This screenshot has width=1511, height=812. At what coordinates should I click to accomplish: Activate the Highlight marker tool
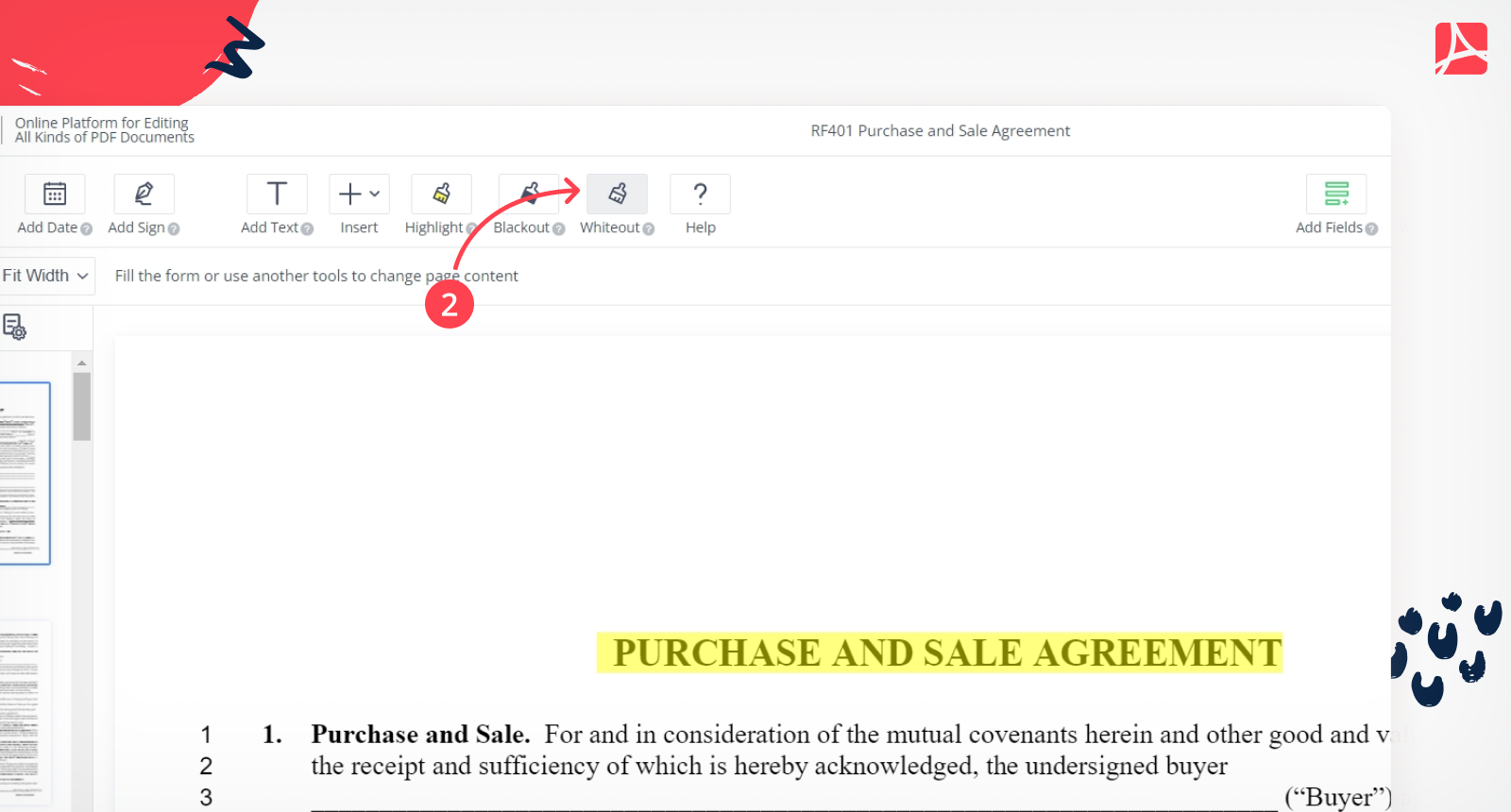pos(441,194)
